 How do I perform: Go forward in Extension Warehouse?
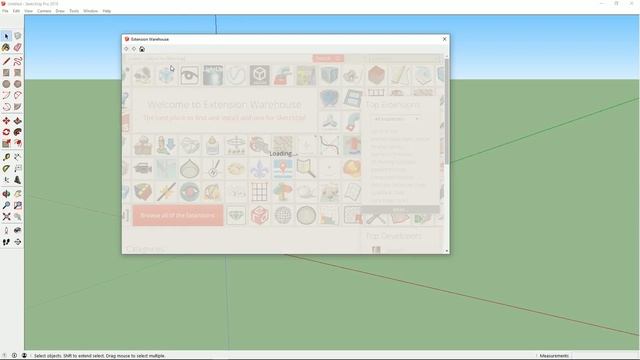[134, 49]
